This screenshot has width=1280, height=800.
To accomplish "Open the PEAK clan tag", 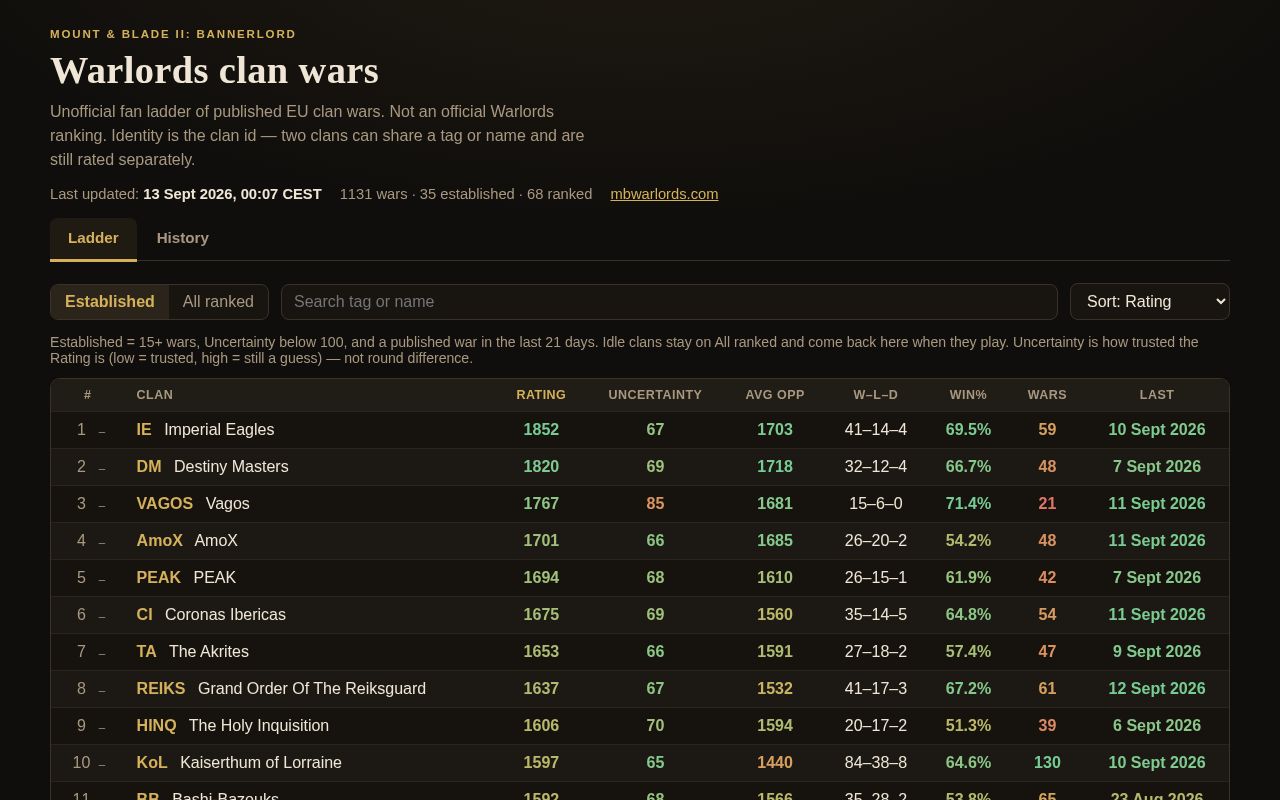I will point(159,578).
